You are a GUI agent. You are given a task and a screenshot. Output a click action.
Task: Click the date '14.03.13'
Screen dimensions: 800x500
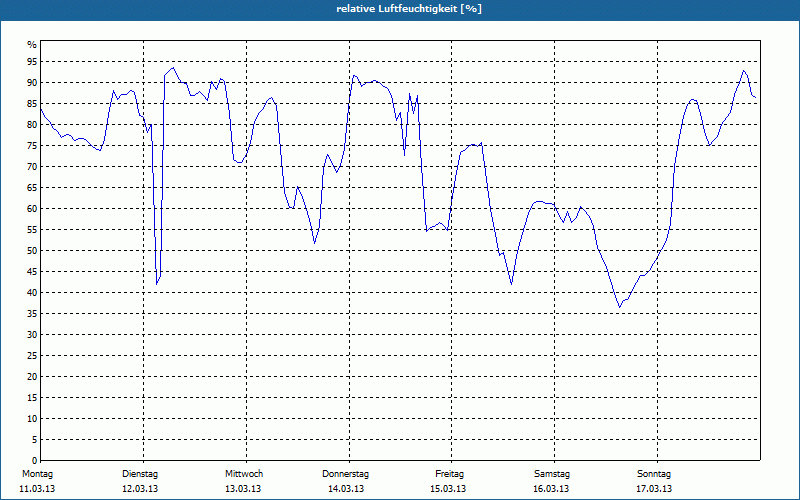pos(346,489)
